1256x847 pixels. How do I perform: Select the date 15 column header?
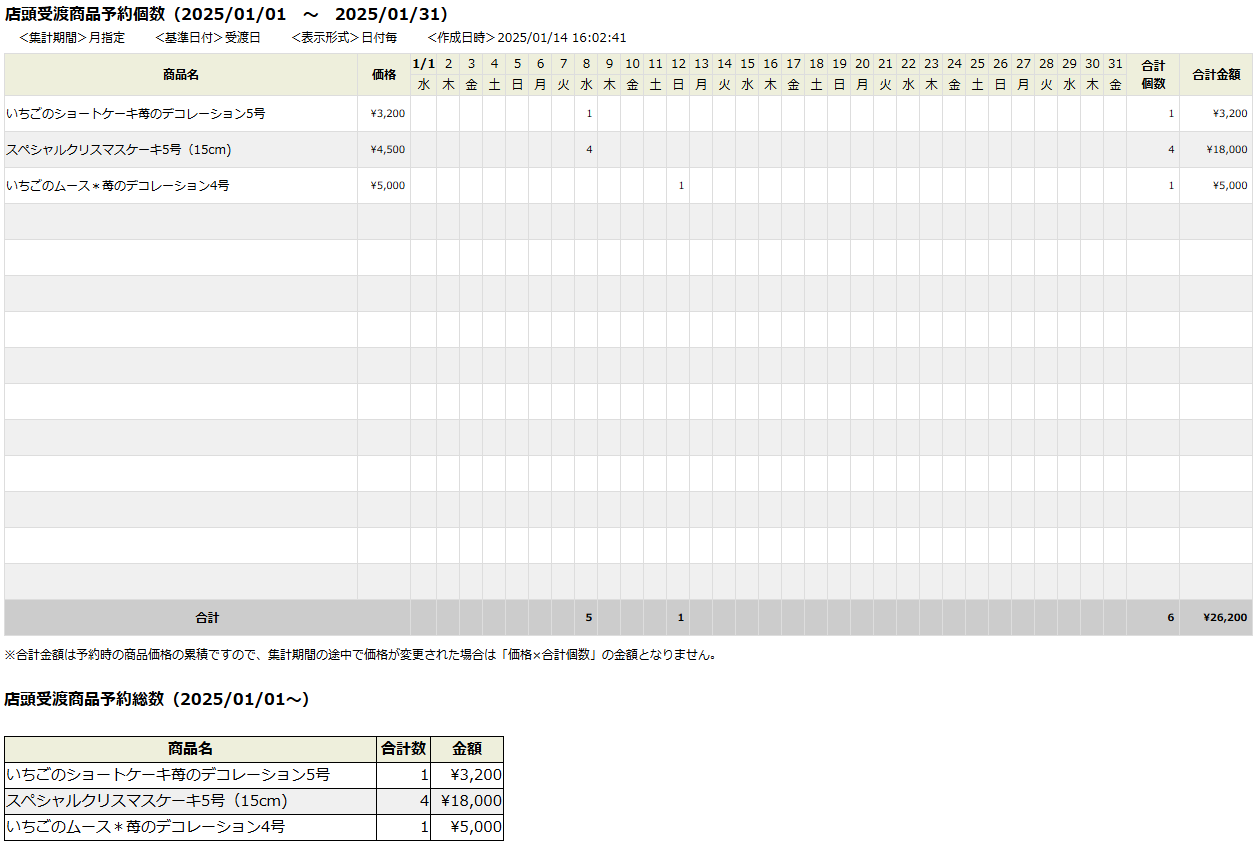pyautogui.click(x=747, y=65)
